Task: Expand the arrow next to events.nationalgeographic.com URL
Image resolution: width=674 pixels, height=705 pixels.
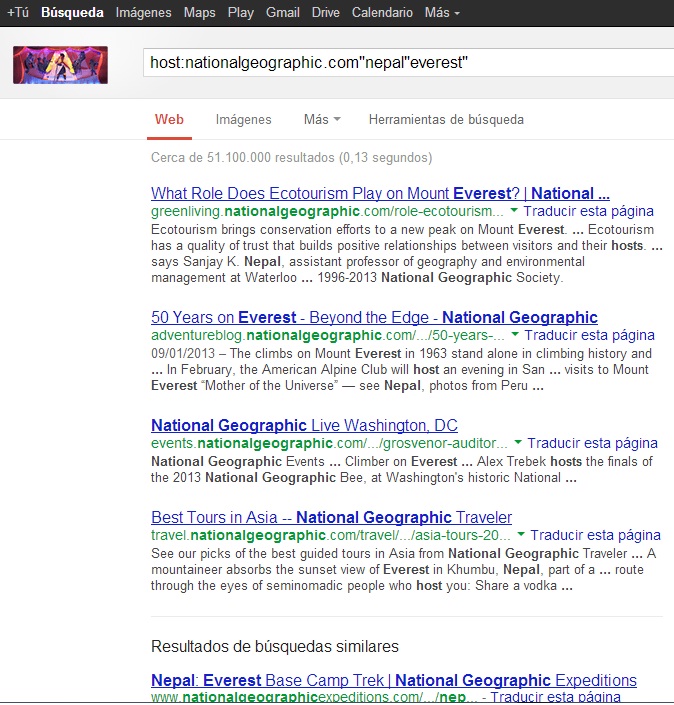Action: [518, 442]
